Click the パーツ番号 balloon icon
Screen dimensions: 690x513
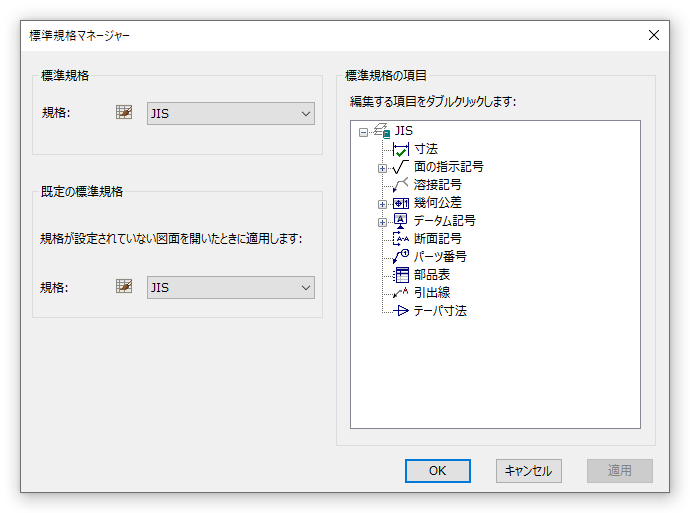tap(400, 256)
